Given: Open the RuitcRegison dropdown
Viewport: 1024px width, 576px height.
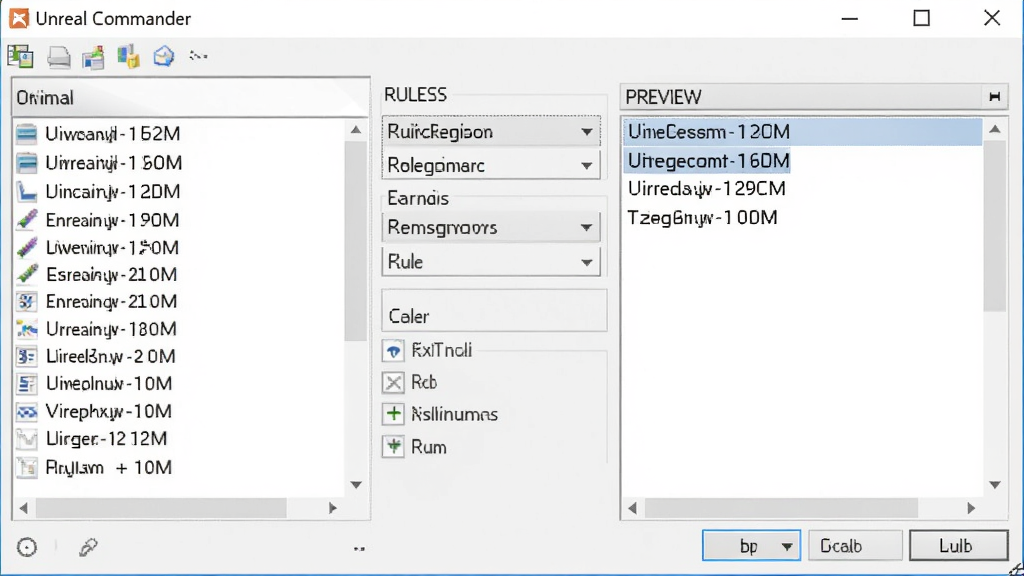Looking at the screenshot, I should (491, 132).
